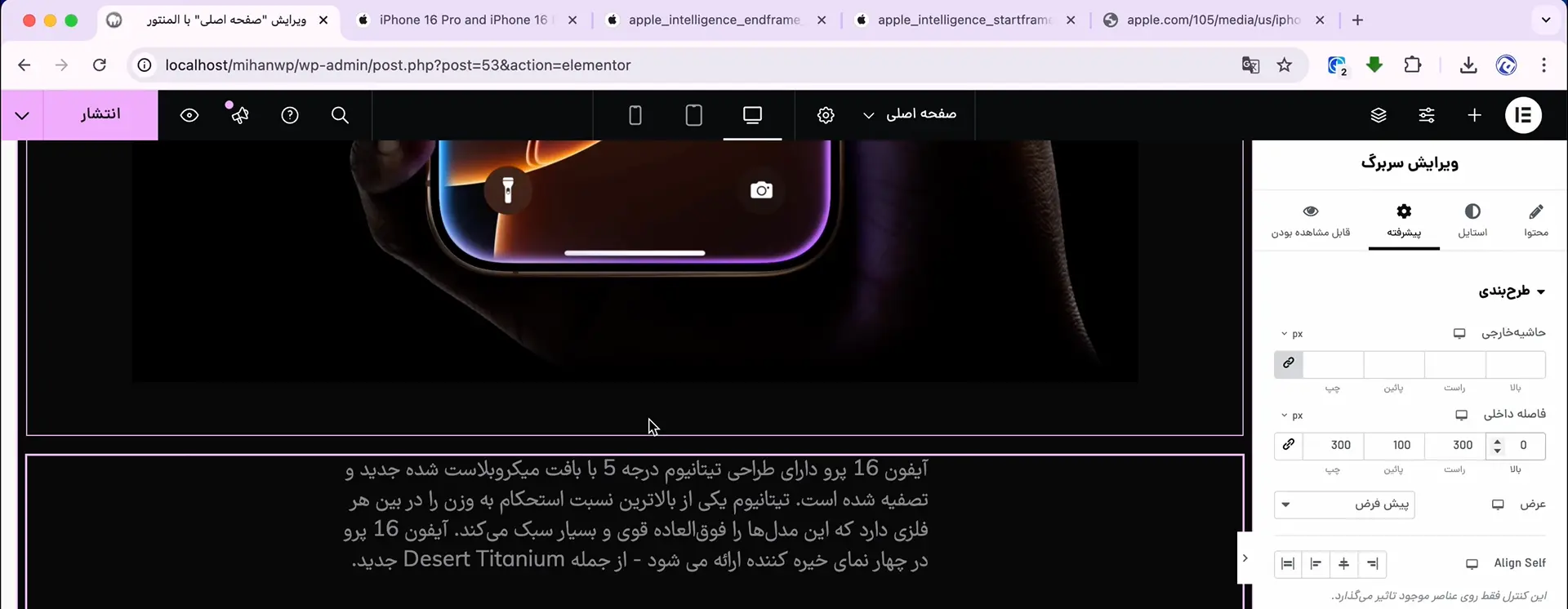Toggle padding responsive device icon
The height and width of the screenshot is (609, 1568).
1462,415
